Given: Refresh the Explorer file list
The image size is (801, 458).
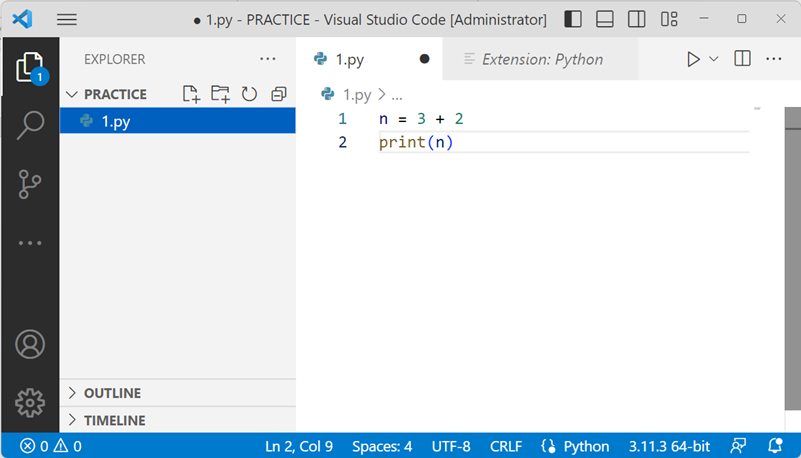Looking at the screenshot, I should click(249, 94).
